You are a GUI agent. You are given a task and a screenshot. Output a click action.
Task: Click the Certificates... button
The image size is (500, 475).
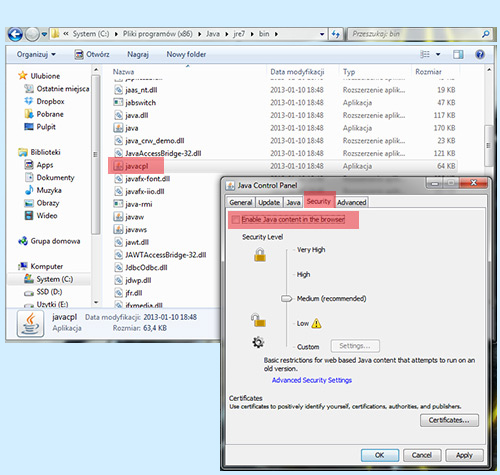pyautogui.click(x=449, y=420)
